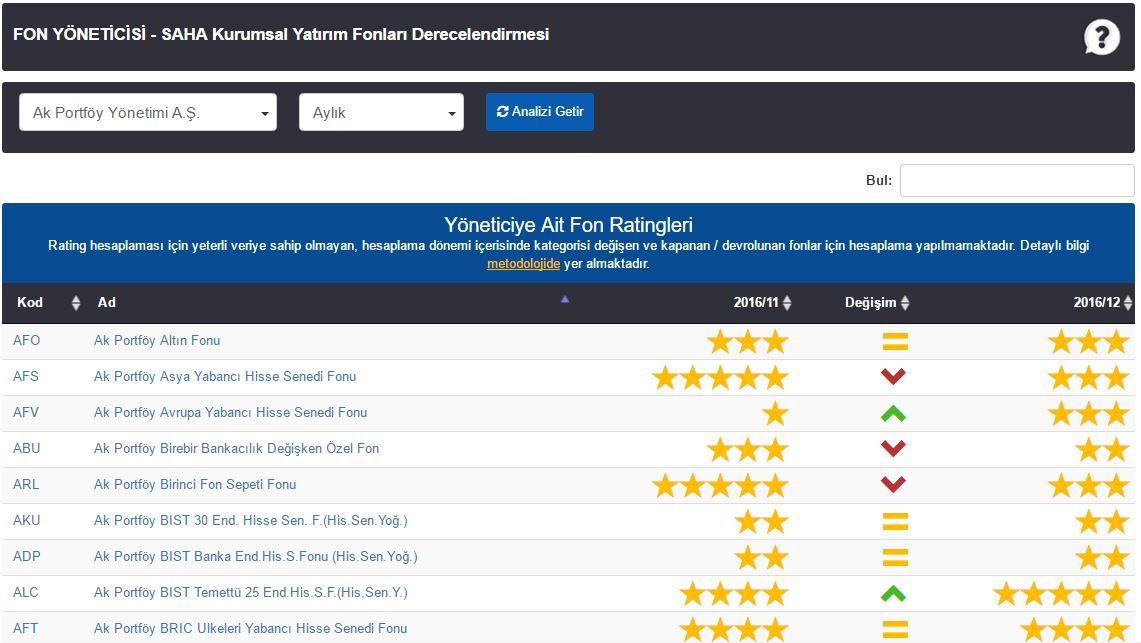Open the Ak Portföy Yönetimi A.Ş. dropdown
The height and width of the screenshot is (643, 1141).
tap(148, 112)
